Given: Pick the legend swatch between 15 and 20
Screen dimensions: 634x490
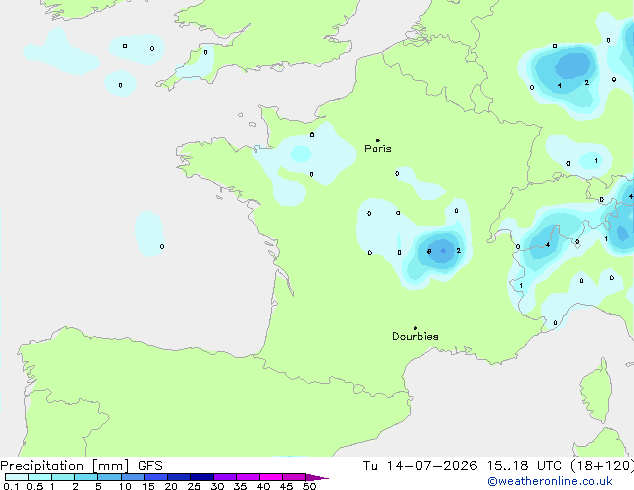Looking at the screenshot, I should (x=156, y=477).
